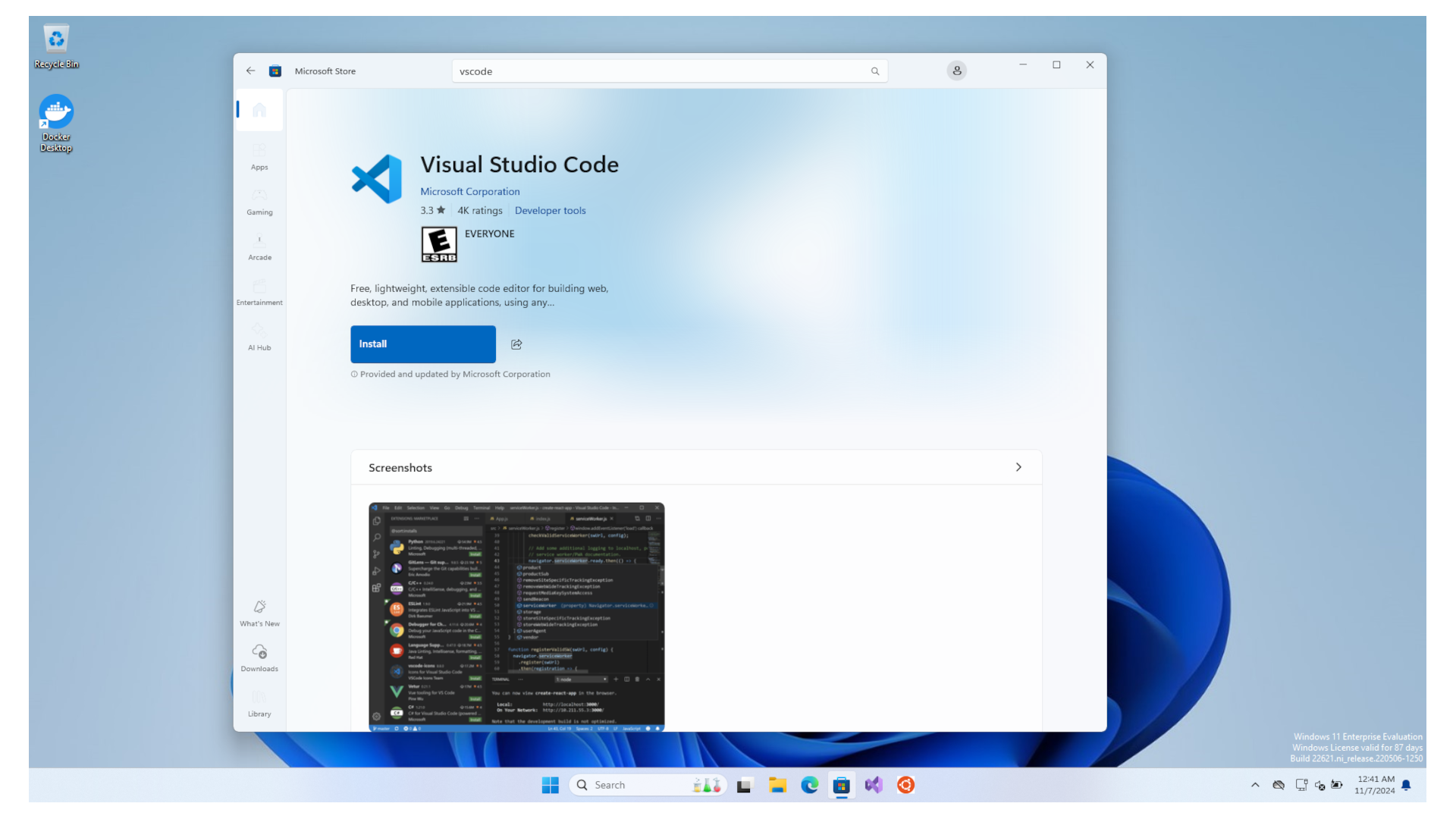Open AI Hub in the sidebar
The width and height of the screenshot is (1456, 819).
coord(259,337)
